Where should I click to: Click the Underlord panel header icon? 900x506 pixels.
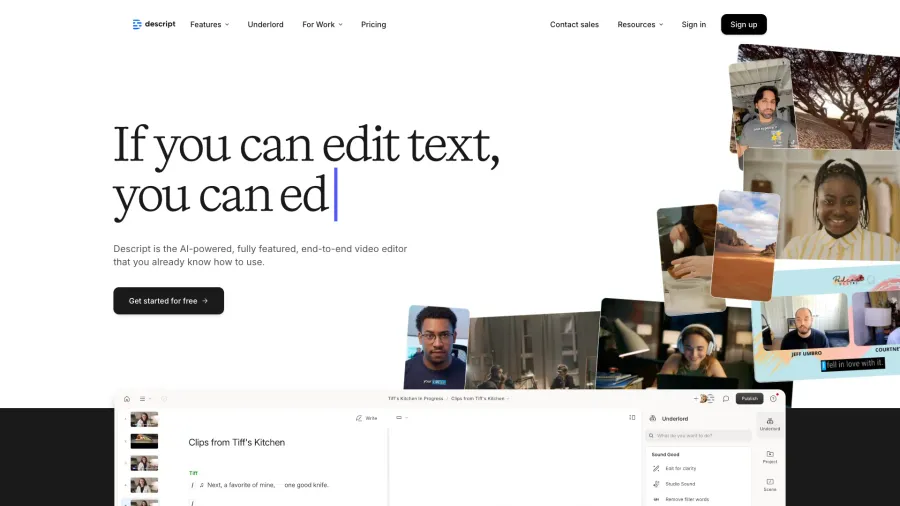pyautogui.click(x=653, y=419)
